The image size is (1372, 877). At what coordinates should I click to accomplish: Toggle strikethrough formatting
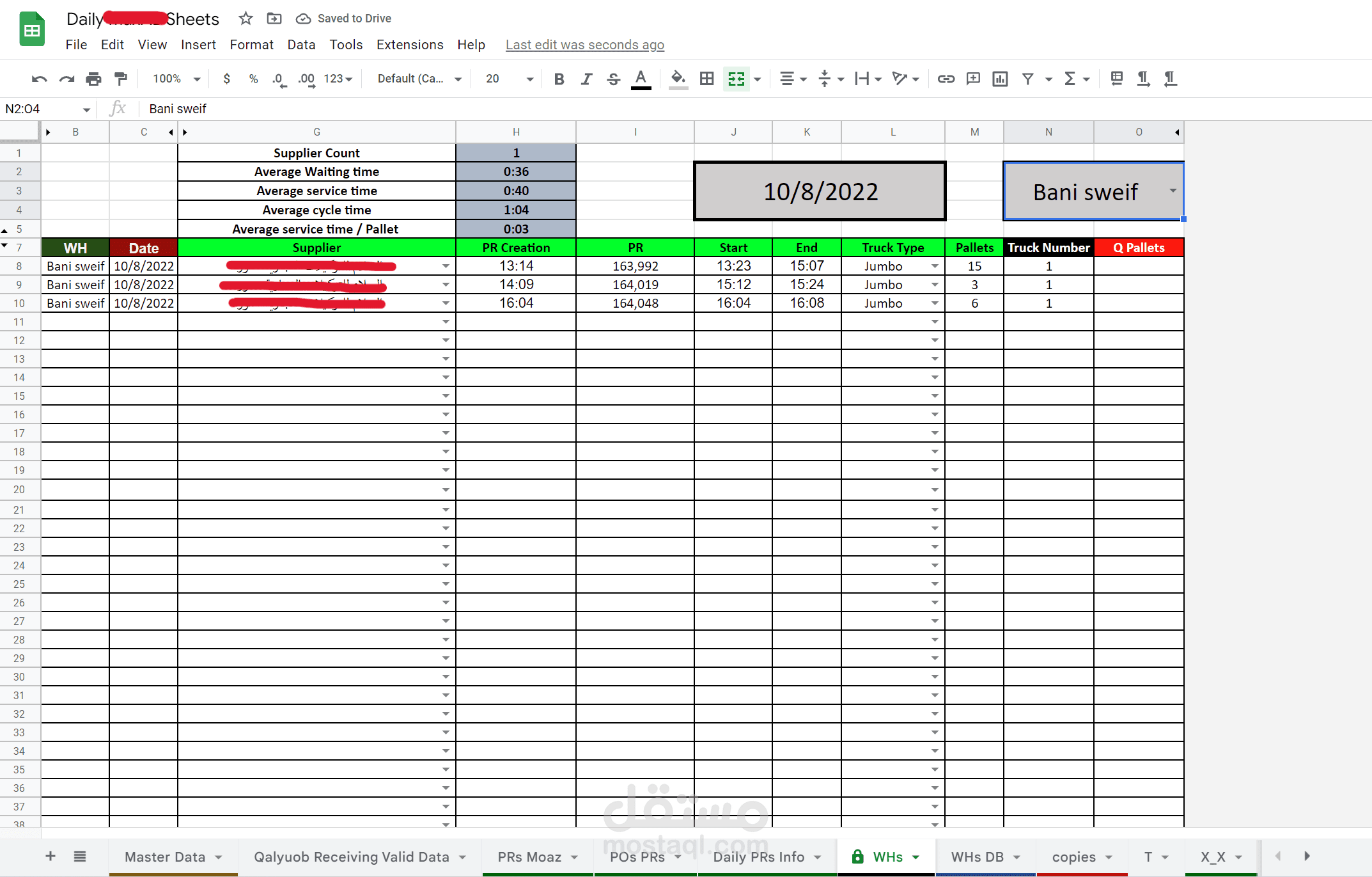(x=612, y=79)
